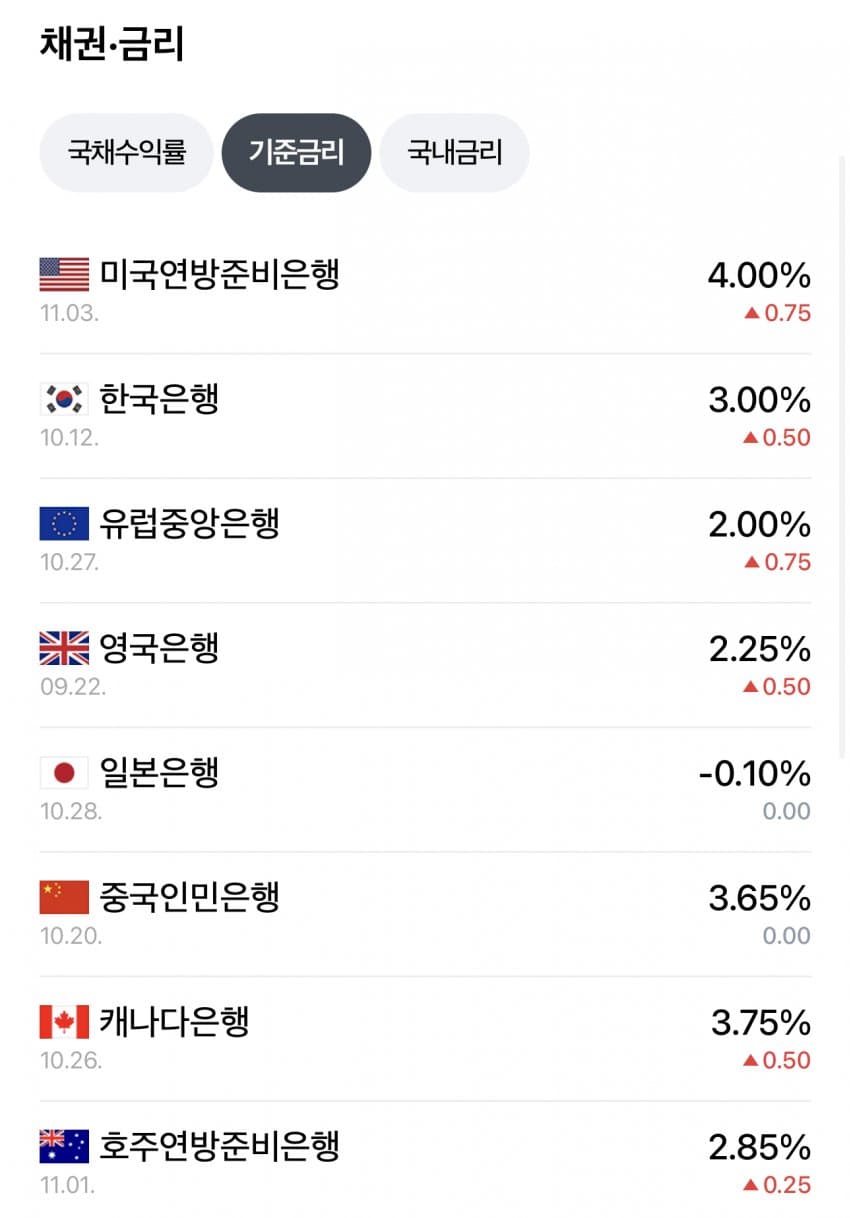
Task: Click the European Union flag icon
Action: (64, 523)
